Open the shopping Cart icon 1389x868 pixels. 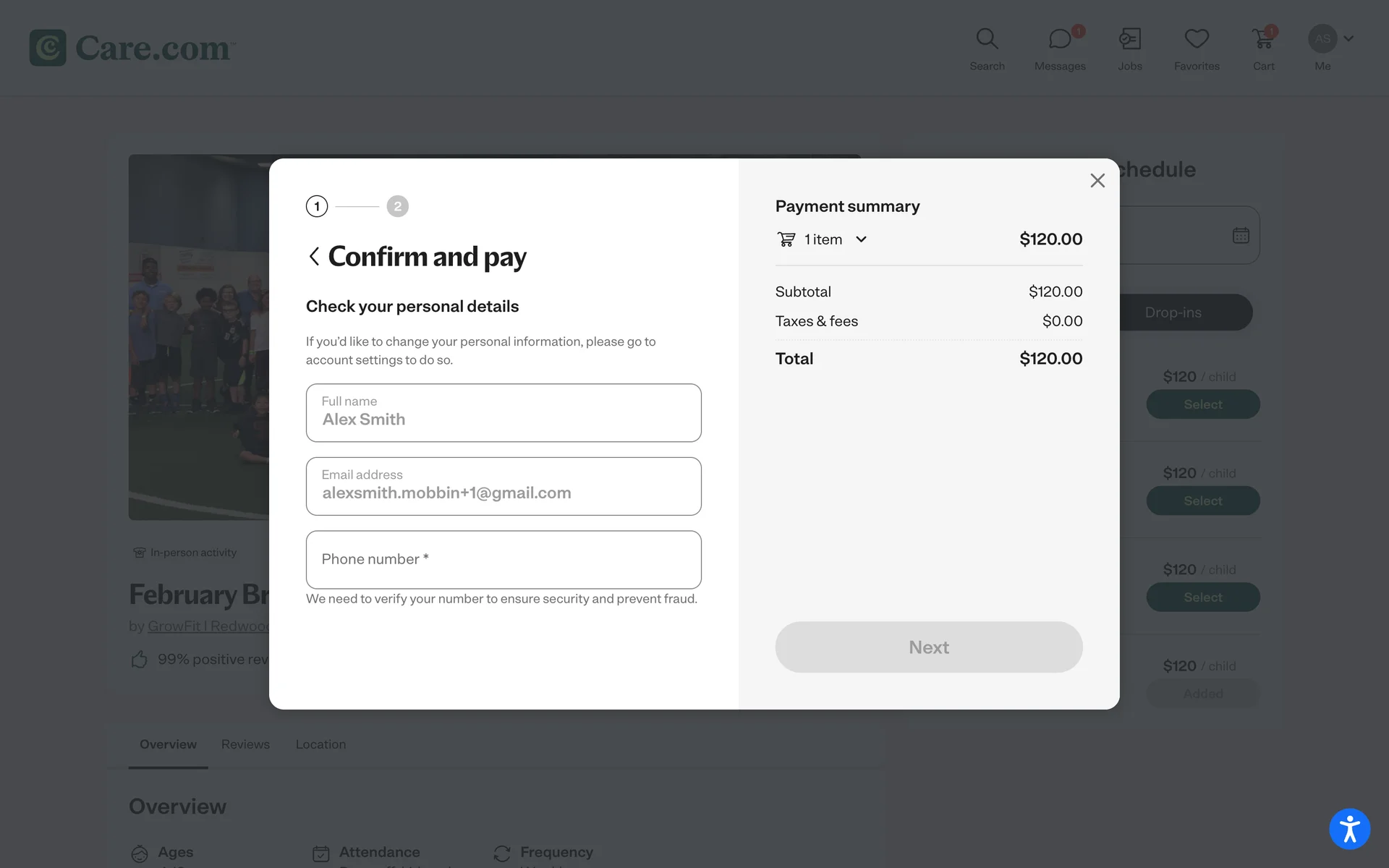(x=1263, y=39)
